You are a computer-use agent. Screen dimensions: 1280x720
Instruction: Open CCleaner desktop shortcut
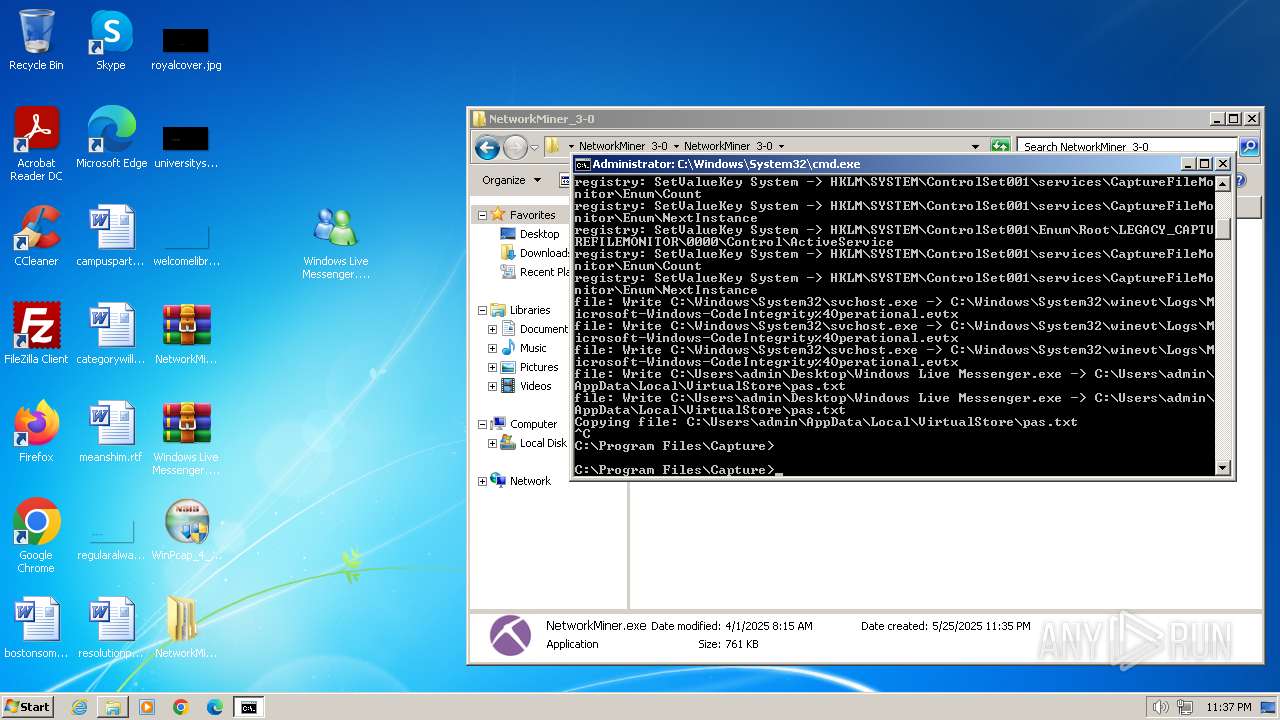tap(36, 236)
